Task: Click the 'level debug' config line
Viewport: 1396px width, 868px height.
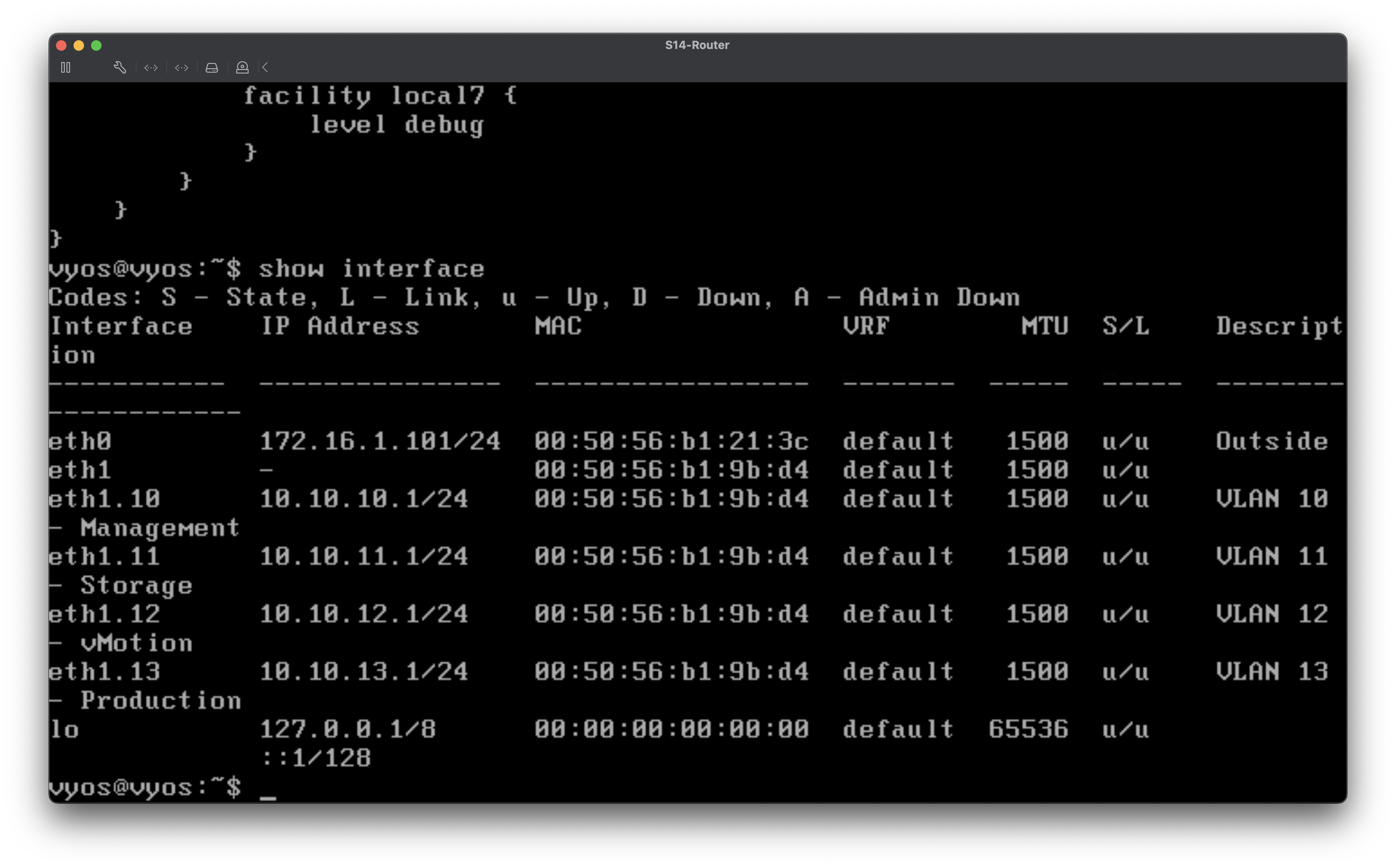Action: pyautogui.click(x=397, y=125)
